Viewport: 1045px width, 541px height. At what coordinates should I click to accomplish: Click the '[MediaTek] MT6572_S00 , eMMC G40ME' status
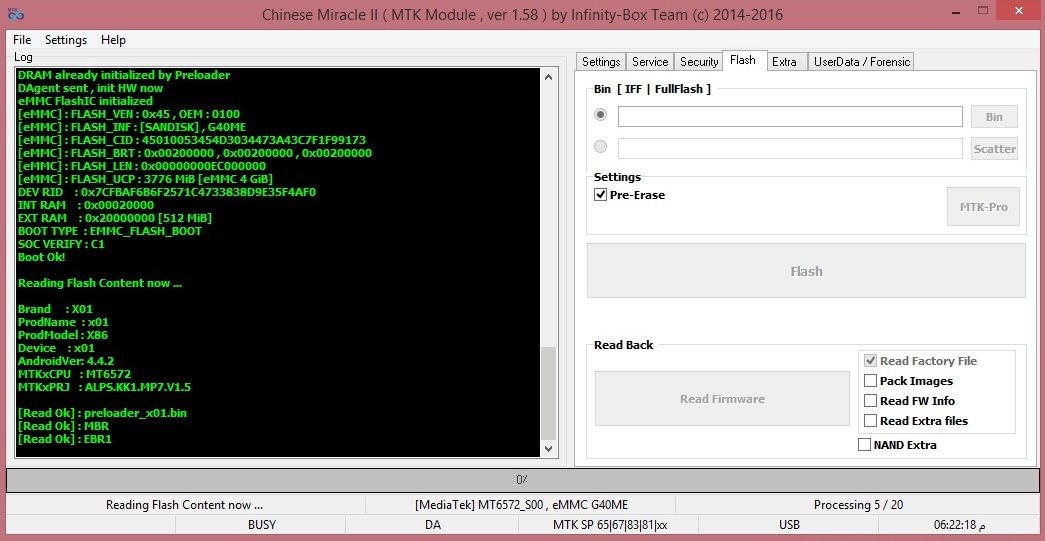pyautogui.click(x=521, y=505)
